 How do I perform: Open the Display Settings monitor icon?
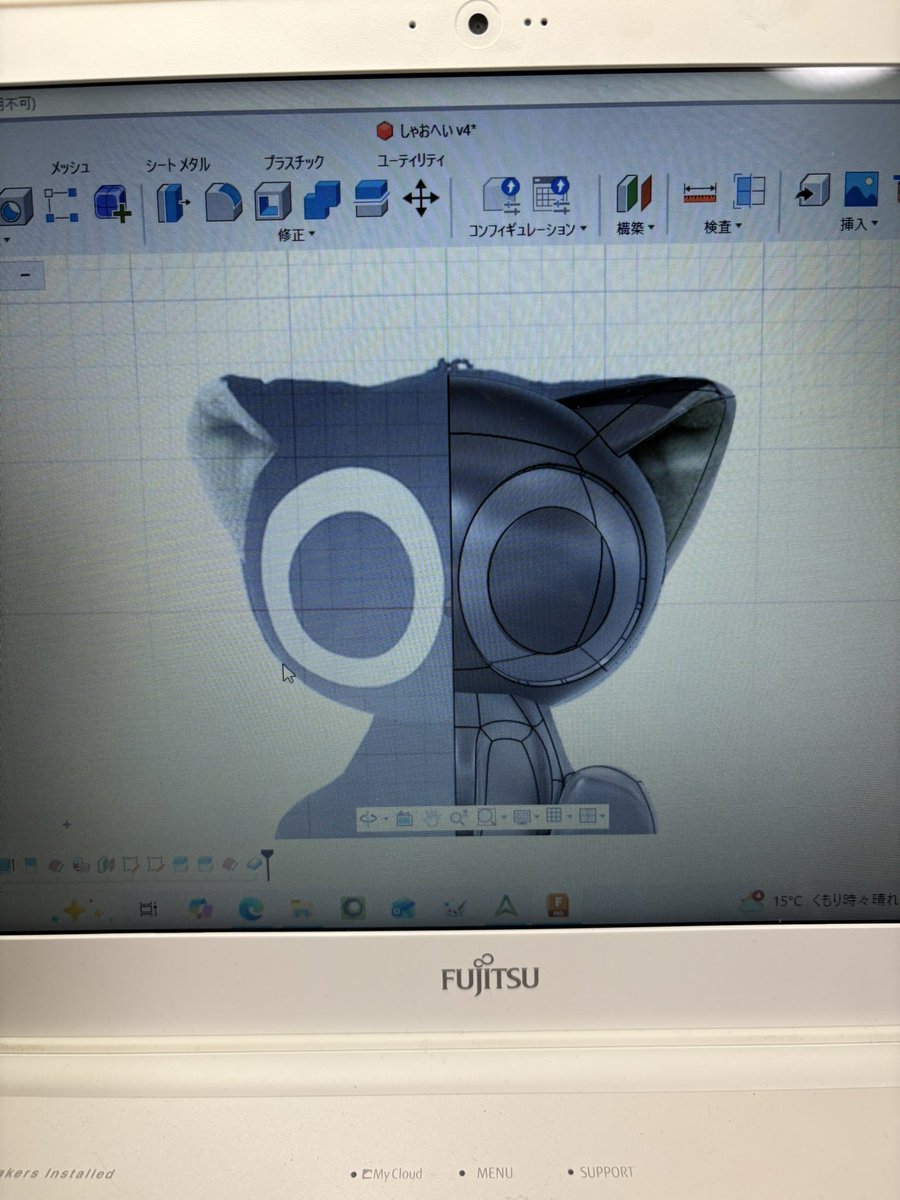click(x=522, y=818)
